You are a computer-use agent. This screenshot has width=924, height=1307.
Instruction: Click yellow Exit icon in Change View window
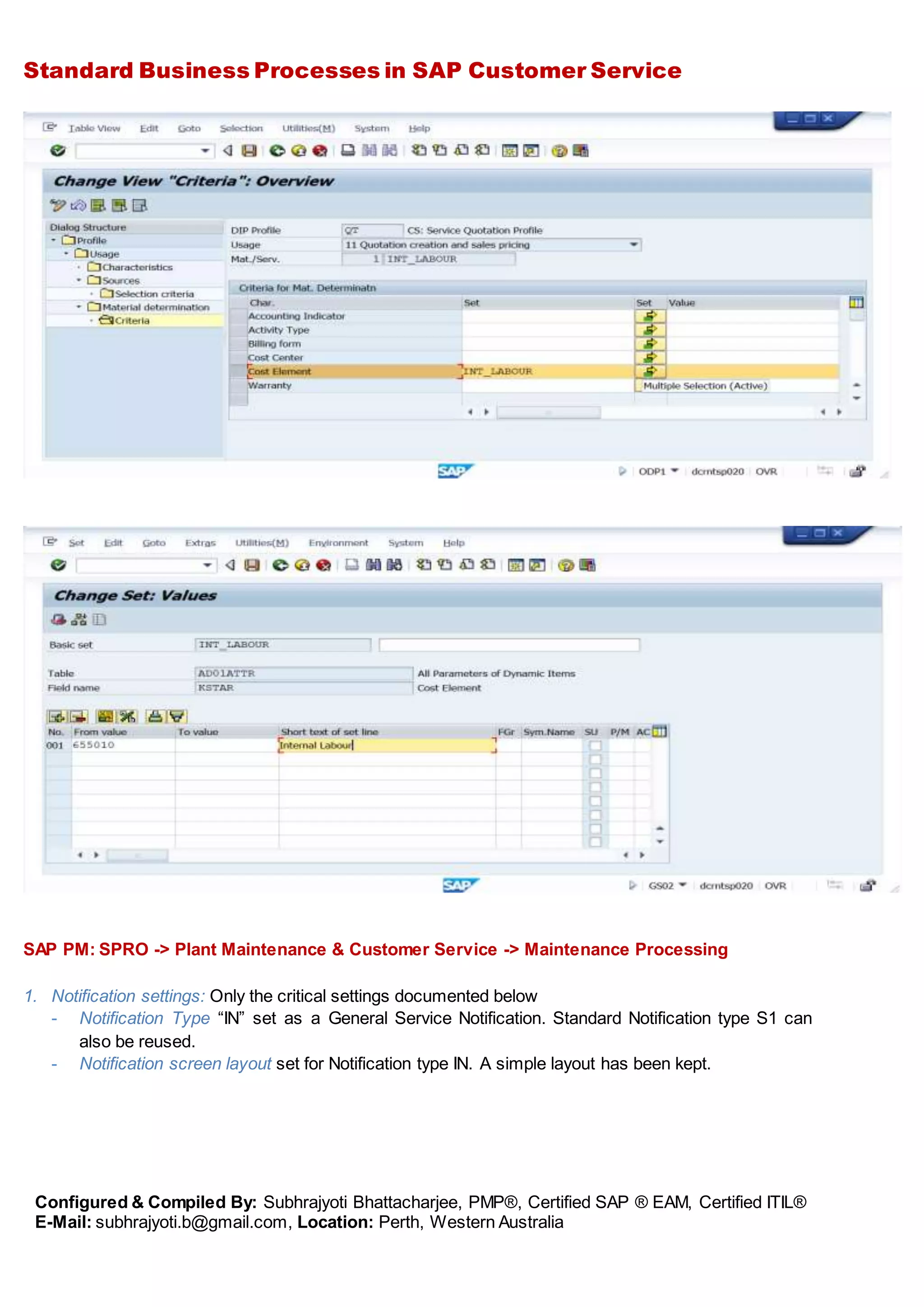298,151
